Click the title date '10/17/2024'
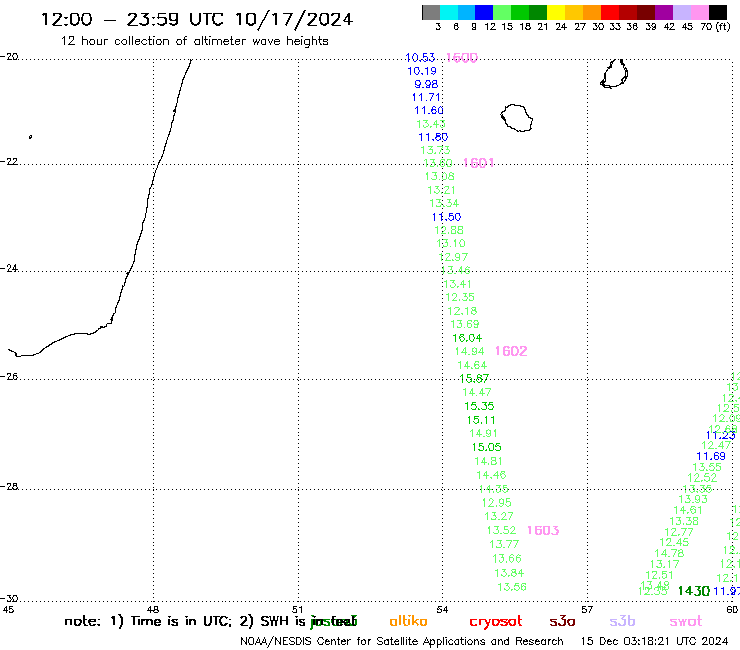The image size is (740, 650). [x=294, y=20]
